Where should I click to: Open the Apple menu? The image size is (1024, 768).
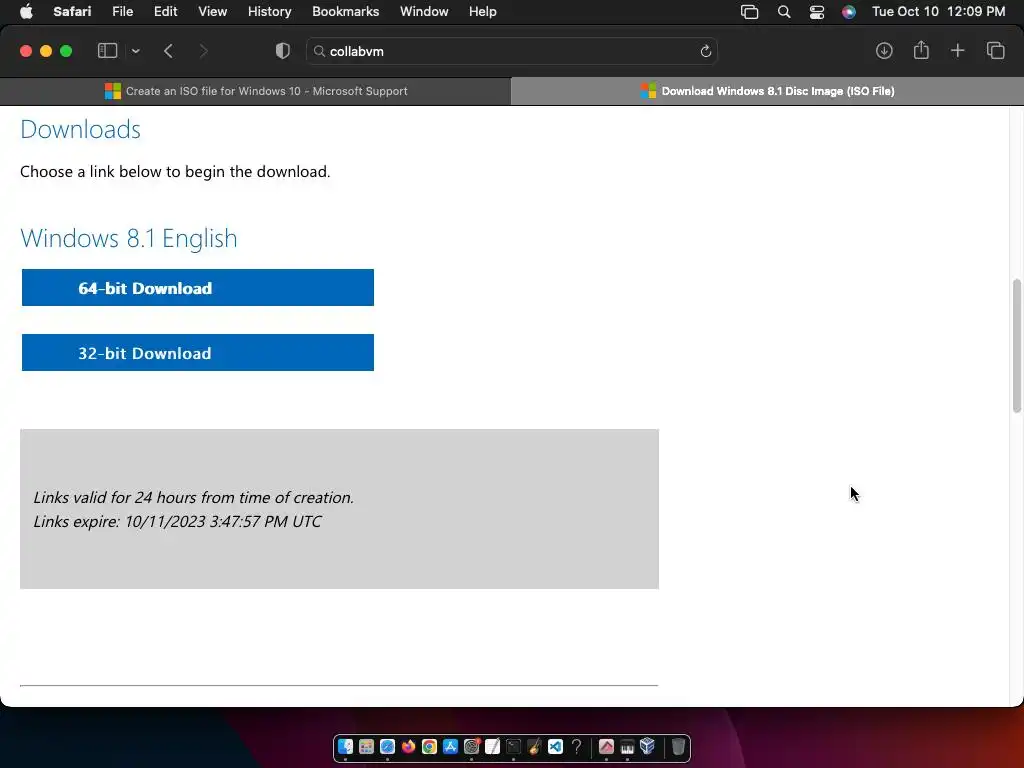pos(26,12)
